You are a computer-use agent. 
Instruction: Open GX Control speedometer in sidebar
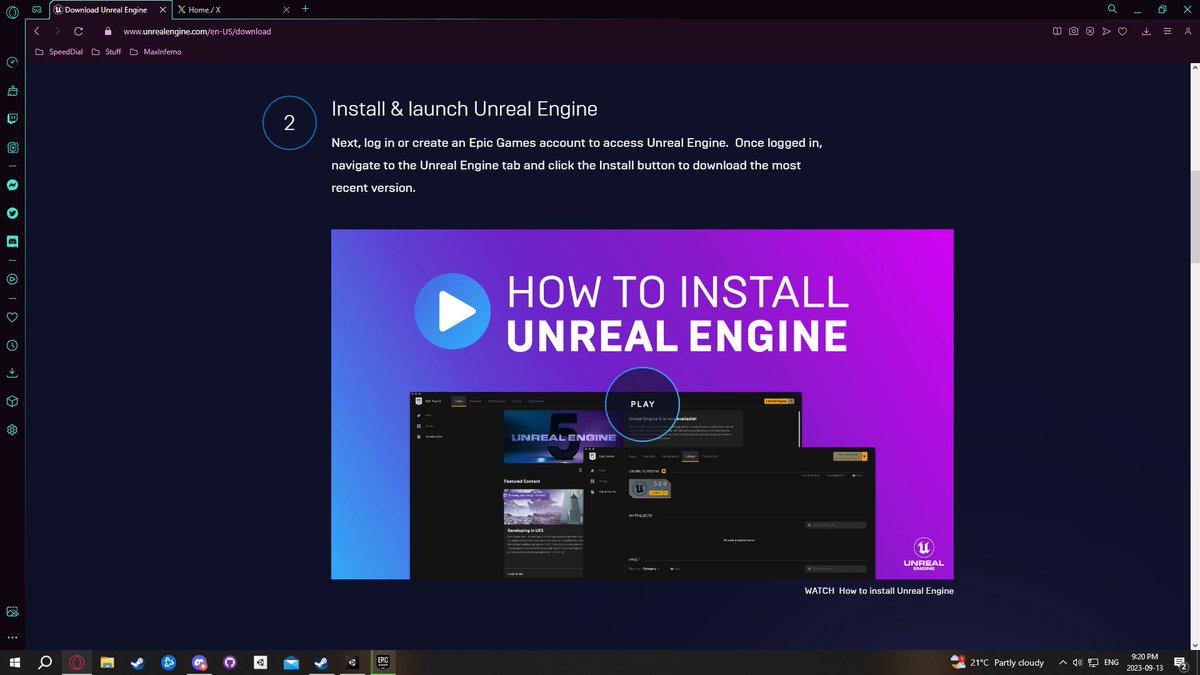[x=12, y=62]
